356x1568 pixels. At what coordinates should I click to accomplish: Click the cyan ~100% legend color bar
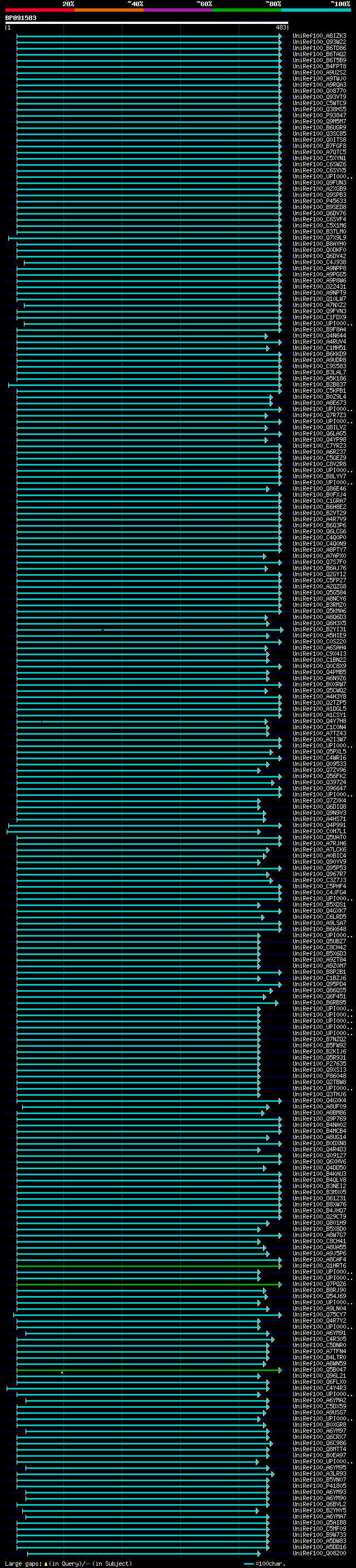point(316,11)
